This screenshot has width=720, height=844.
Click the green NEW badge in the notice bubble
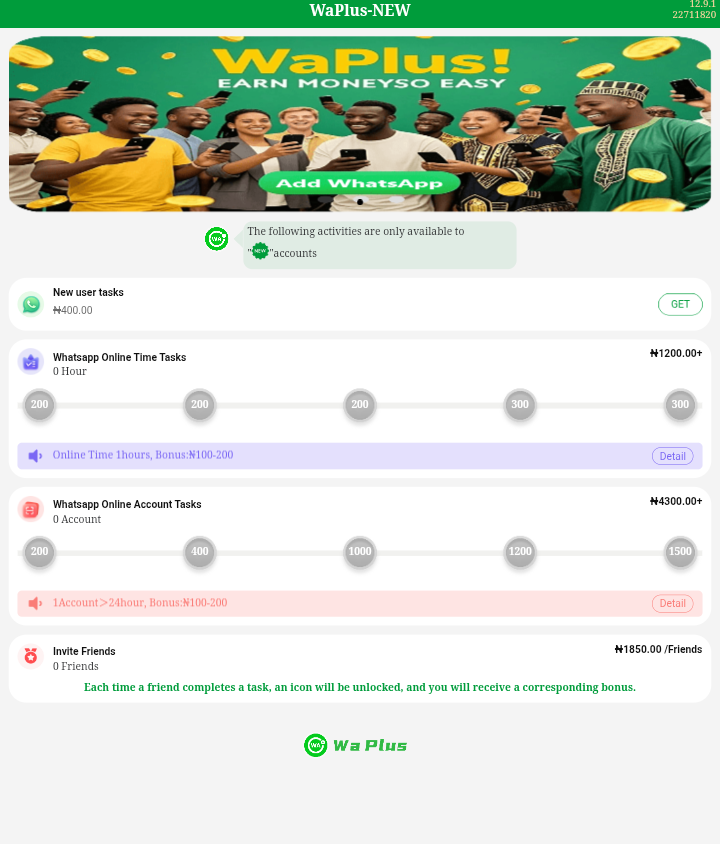pos(260,251)
